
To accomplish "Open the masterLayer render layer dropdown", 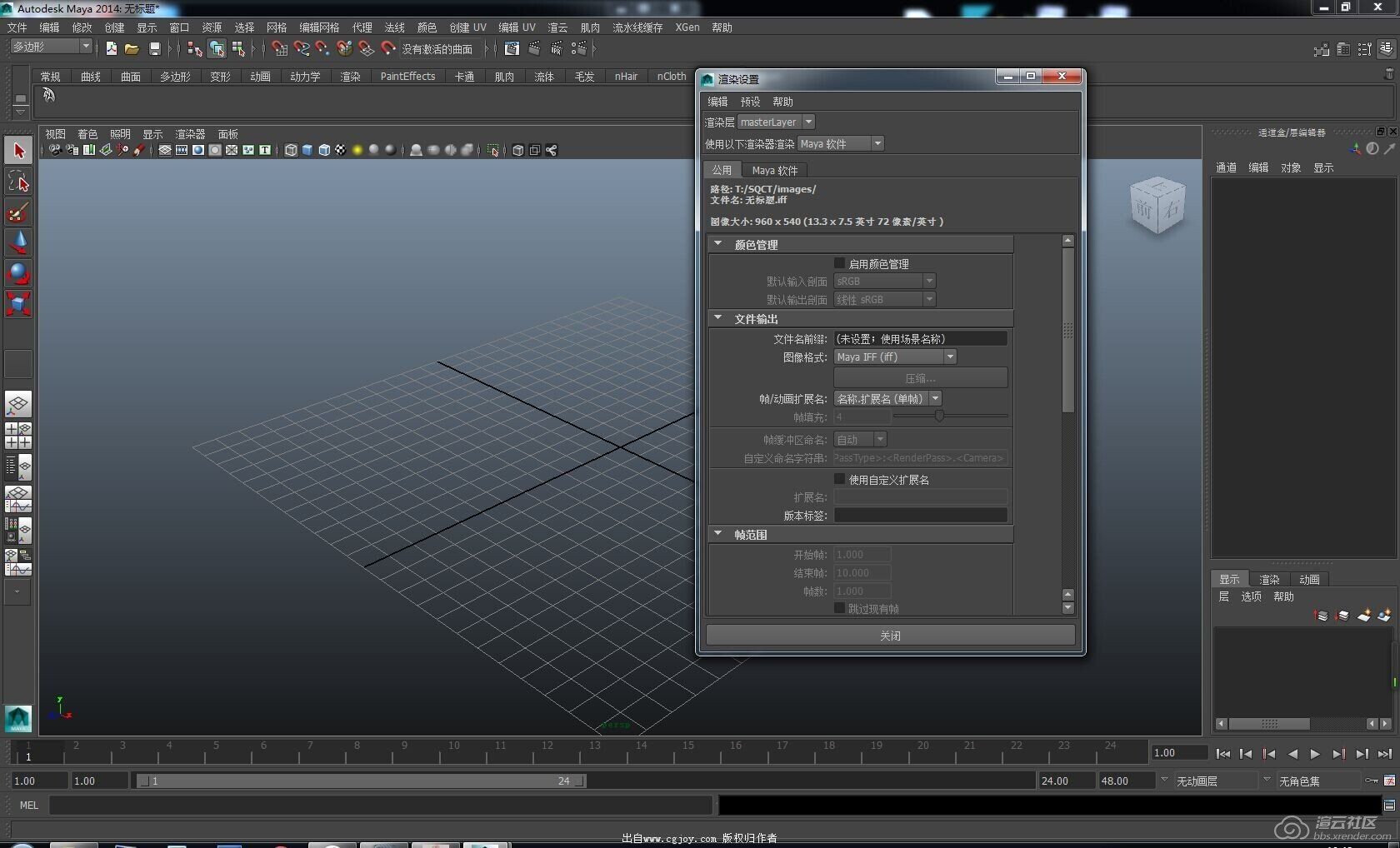I will pos(776,122).
